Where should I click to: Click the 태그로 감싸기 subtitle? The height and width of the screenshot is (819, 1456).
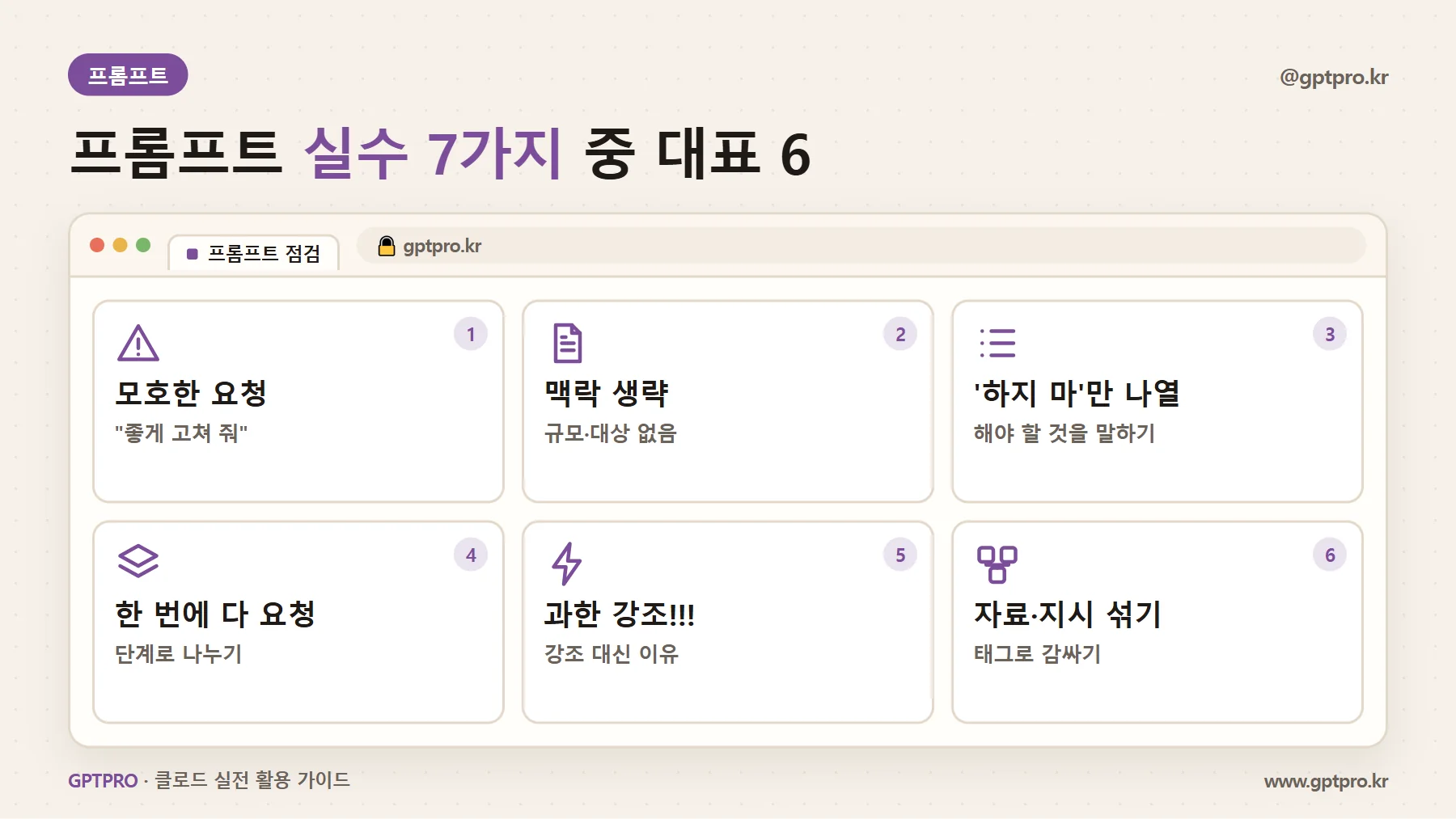(x=1038, y=654)
